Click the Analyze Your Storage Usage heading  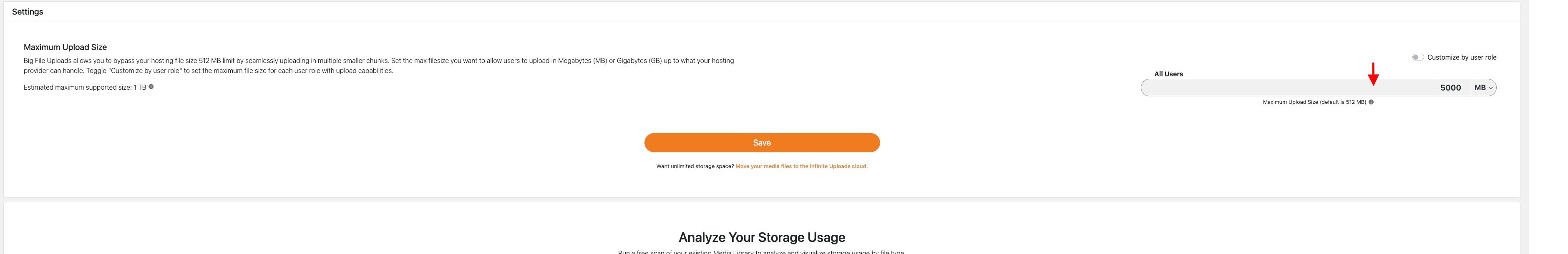pyautogui.click(x=762, y=237)
